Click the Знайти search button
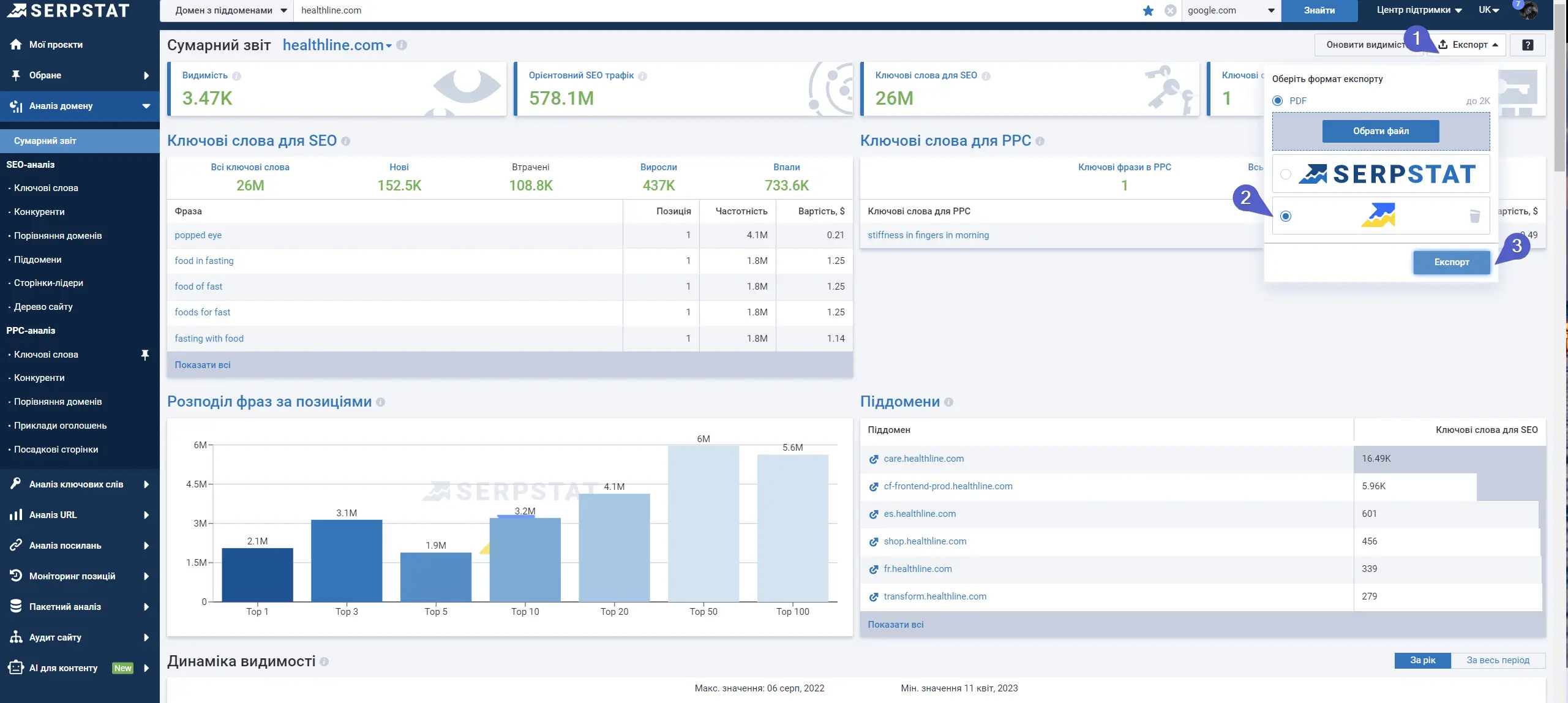 point(1319,10)
